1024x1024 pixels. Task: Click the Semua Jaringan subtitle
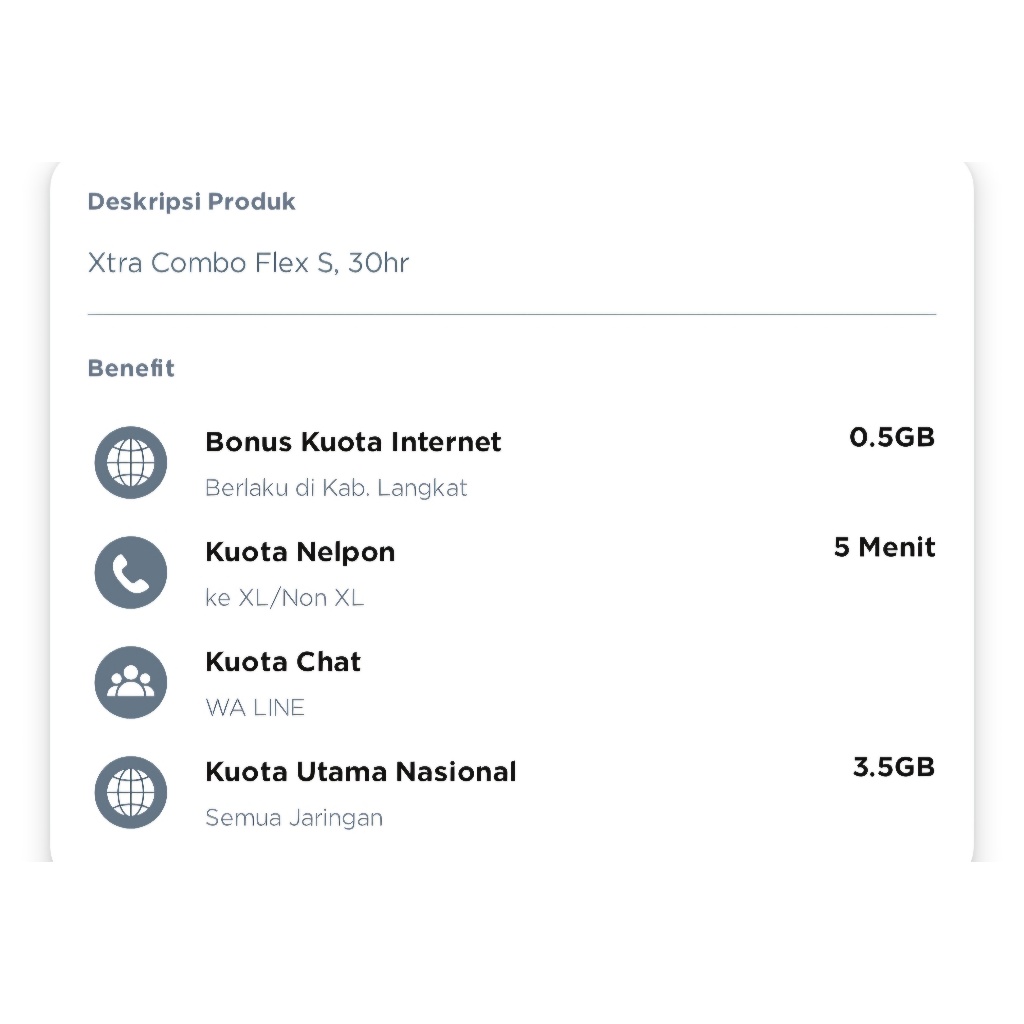pyautogui.click(x=294, y=818)
